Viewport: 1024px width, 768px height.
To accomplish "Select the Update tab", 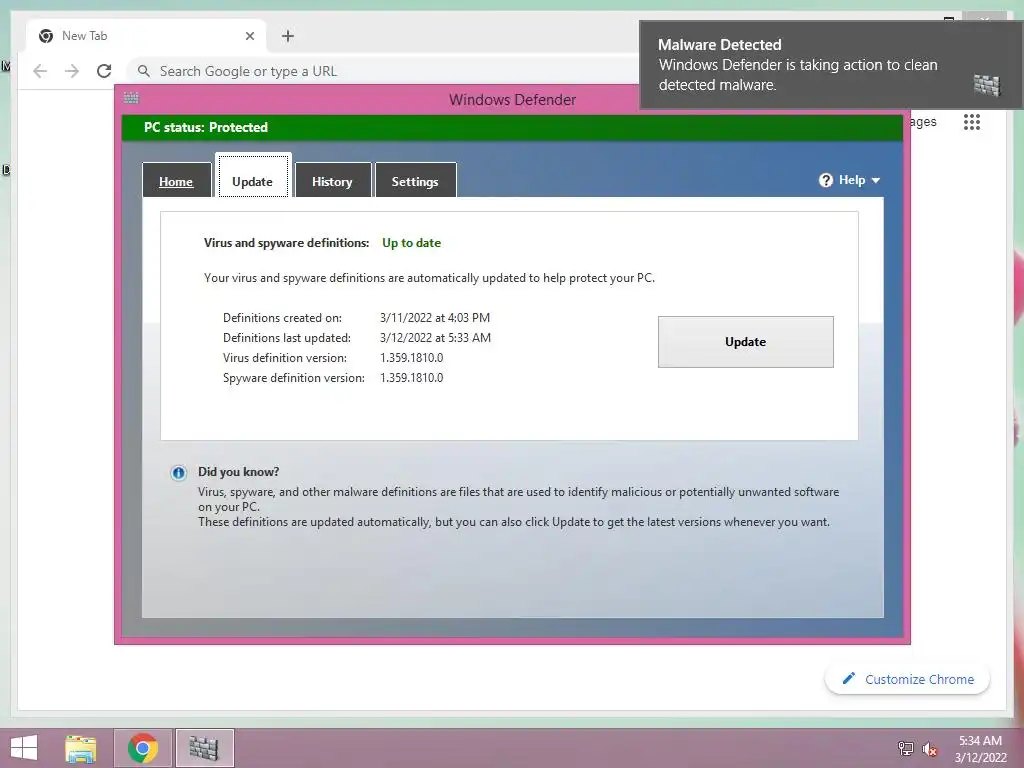I will (x=253, y=176).
